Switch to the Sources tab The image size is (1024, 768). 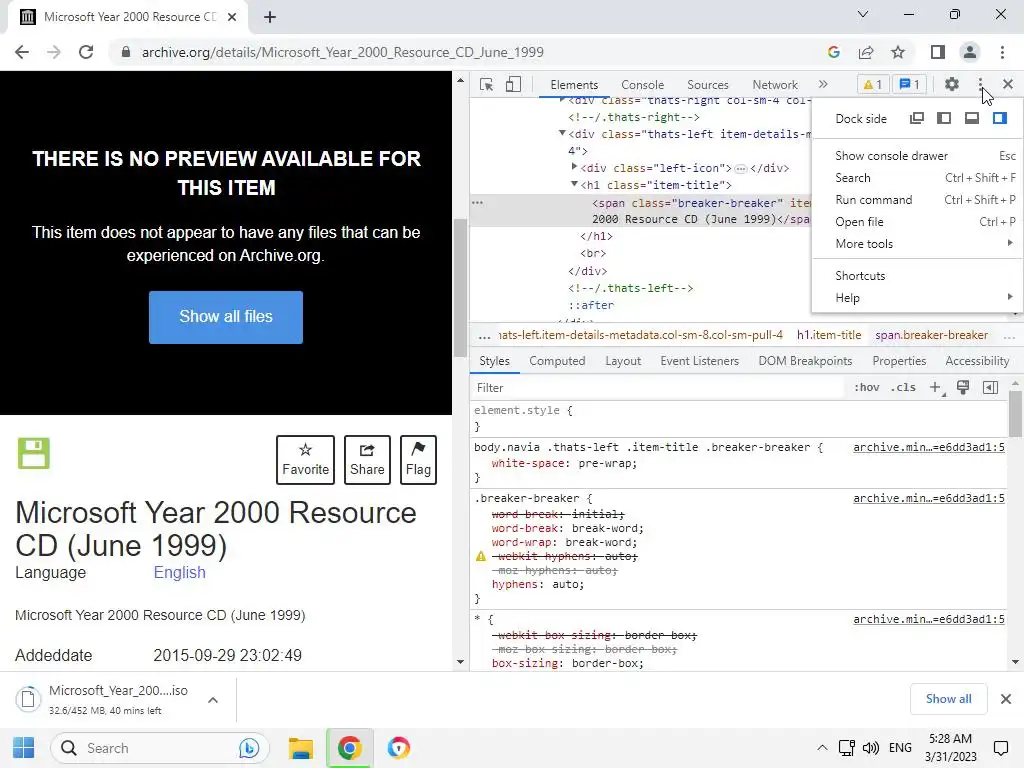707,85
